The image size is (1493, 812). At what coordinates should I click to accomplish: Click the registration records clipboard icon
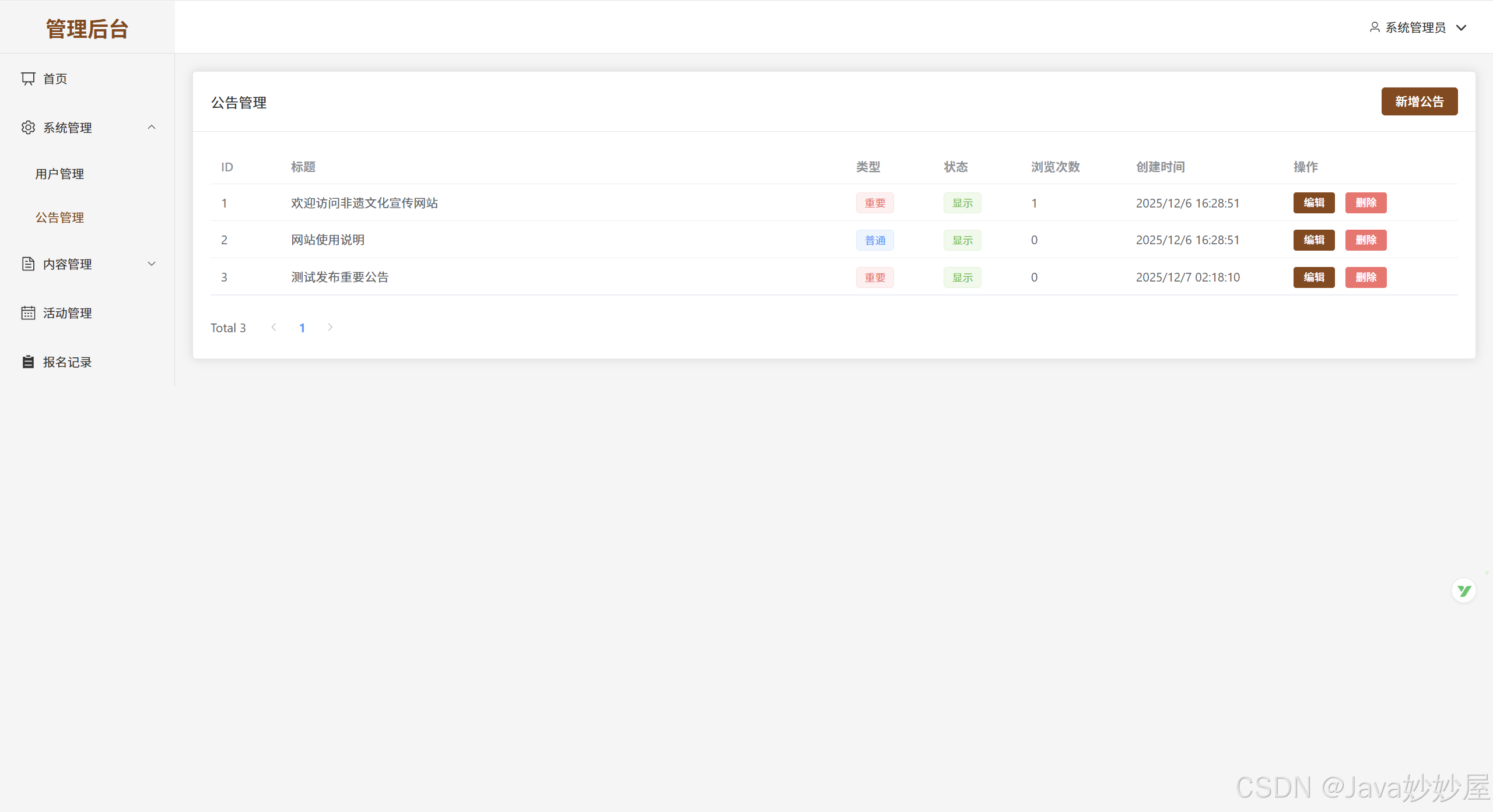point(28,362)
